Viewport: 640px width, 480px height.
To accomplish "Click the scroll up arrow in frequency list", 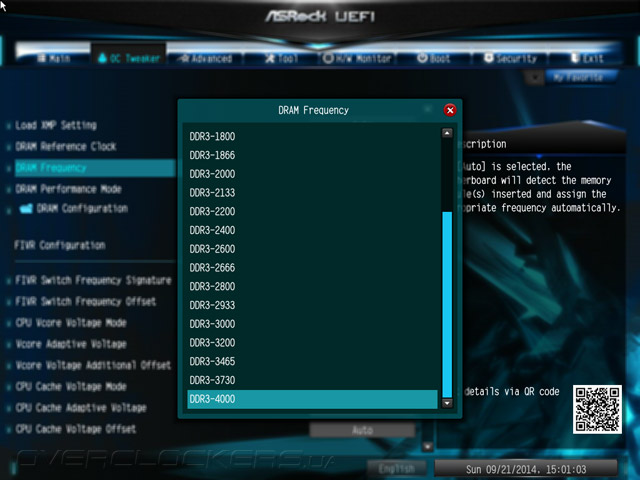I will point(447,133).
